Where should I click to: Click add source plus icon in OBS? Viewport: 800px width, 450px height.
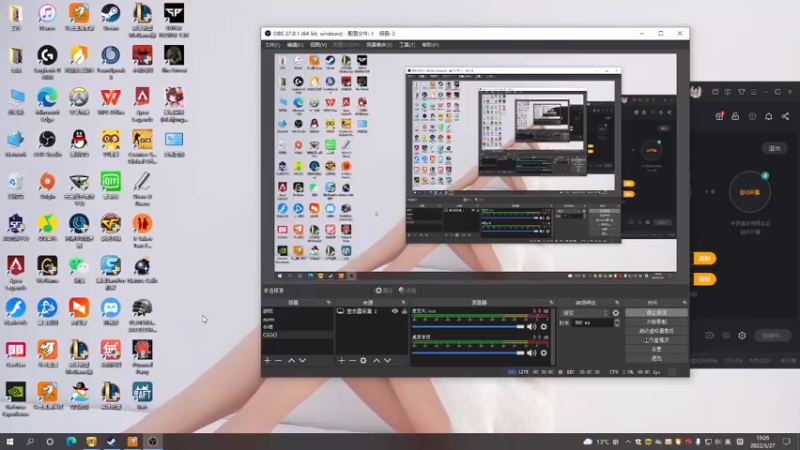click(341, 360)
